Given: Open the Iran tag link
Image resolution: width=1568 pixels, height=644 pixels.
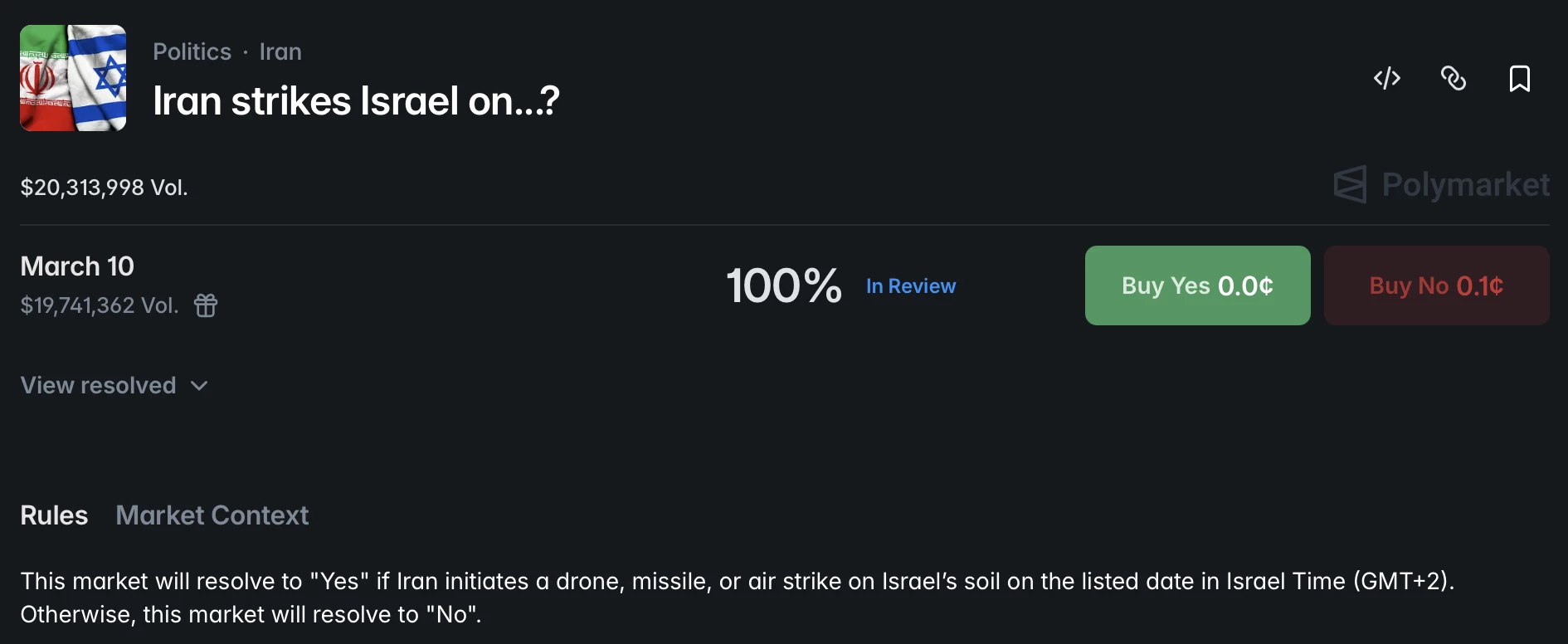Looking at the screenshot, I should (280, 51).
